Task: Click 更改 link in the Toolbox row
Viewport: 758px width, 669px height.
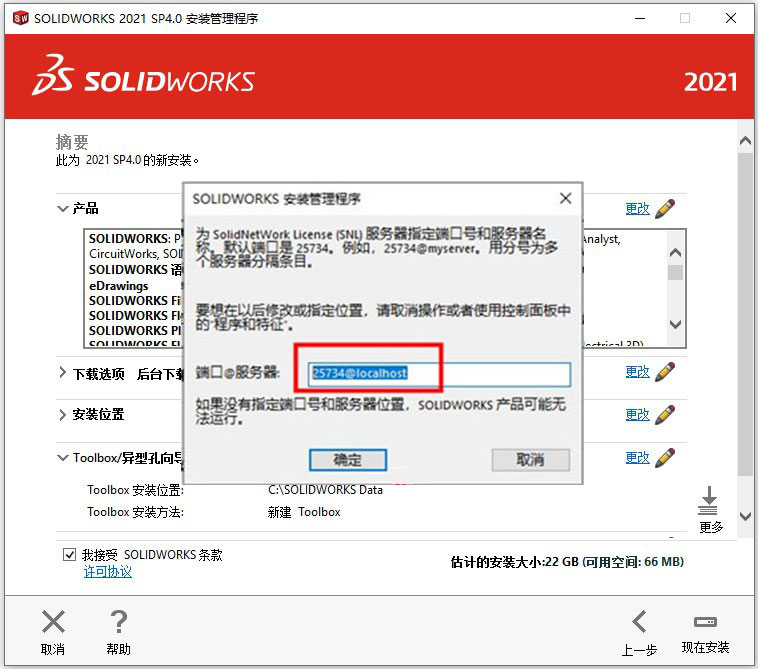Action: tap(637, 457)
